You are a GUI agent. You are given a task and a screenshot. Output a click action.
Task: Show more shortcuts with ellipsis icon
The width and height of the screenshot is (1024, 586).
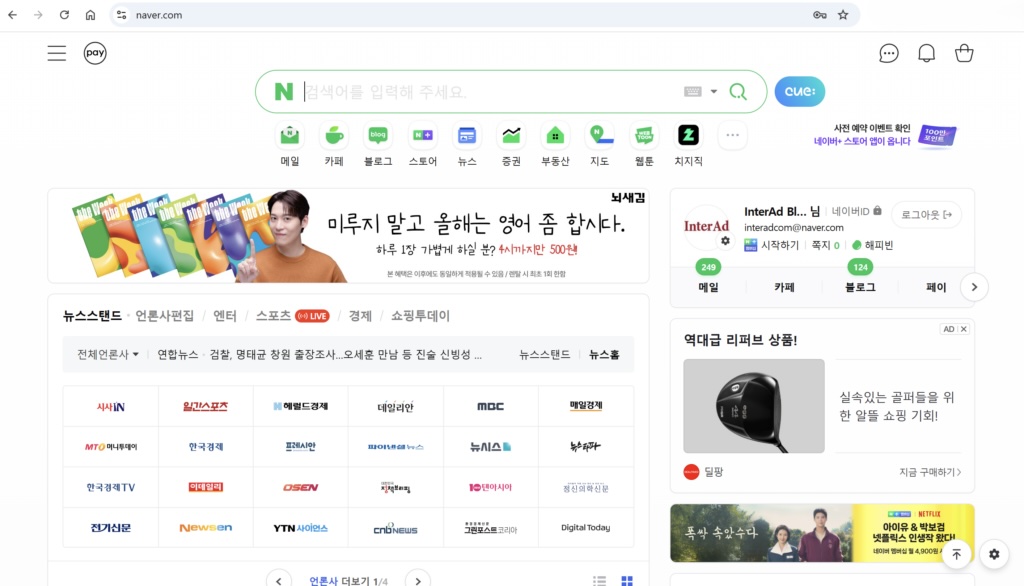click(733, 135)
